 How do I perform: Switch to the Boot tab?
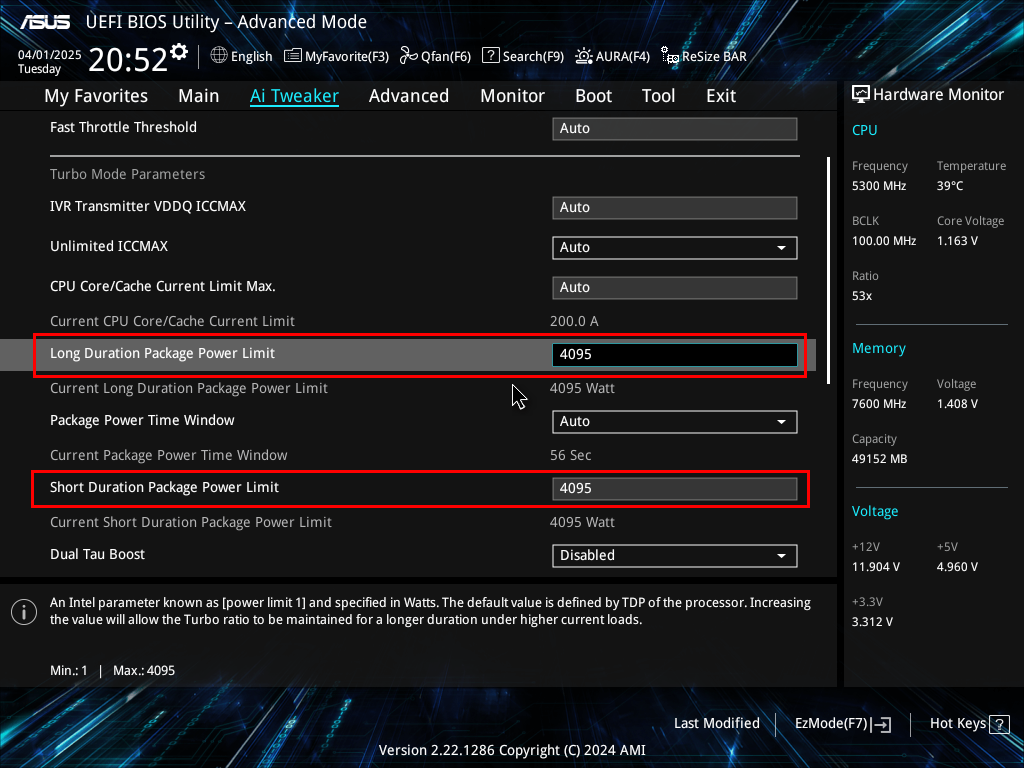point(594,96)
